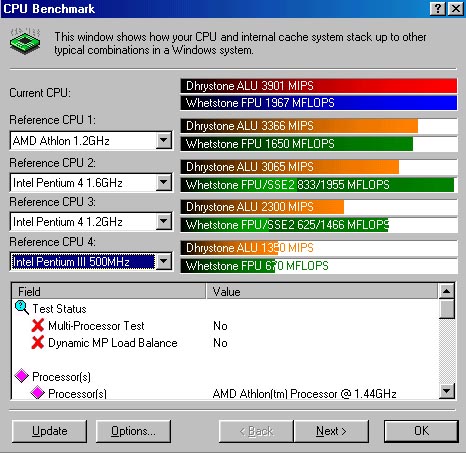Click Intel Pentium 4 1.2GHz combo box

(91, 221)
